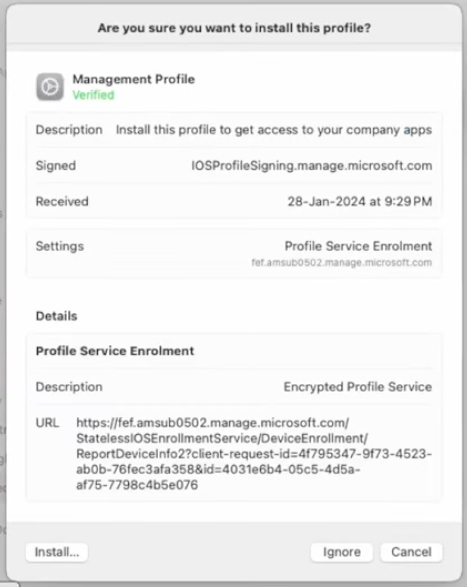The height and width of the screenshot is (587, 467).
Task: Click the Details section heading
Action: coord(57,316)
